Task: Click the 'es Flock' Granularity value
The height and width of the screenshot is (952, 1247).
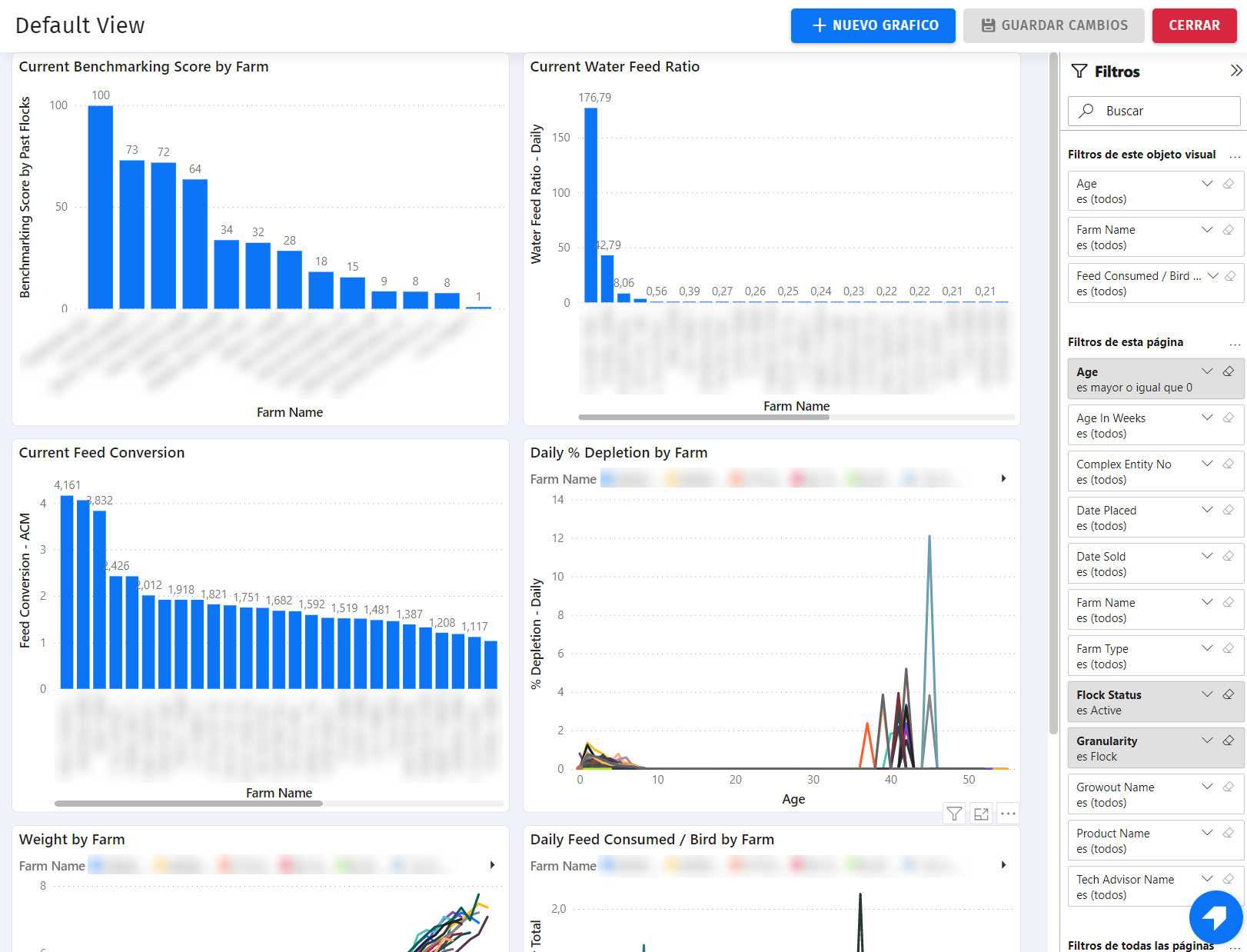Action: coord(1097,757)
